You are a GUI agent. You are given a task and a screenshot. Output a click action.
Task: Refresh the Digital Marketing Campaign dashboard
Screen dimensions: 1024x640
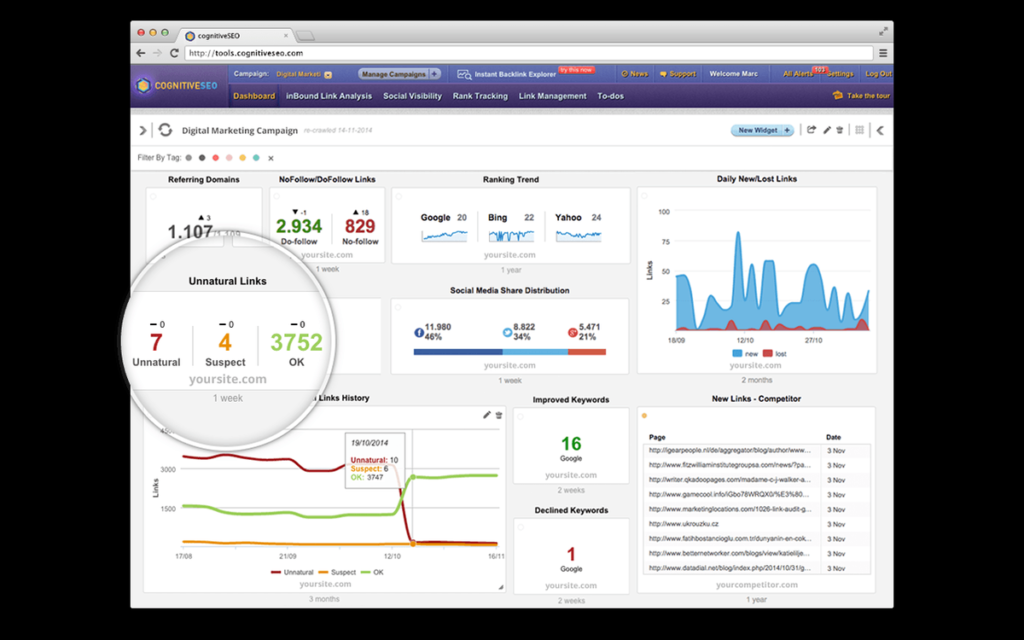click(x=165, y=130)
